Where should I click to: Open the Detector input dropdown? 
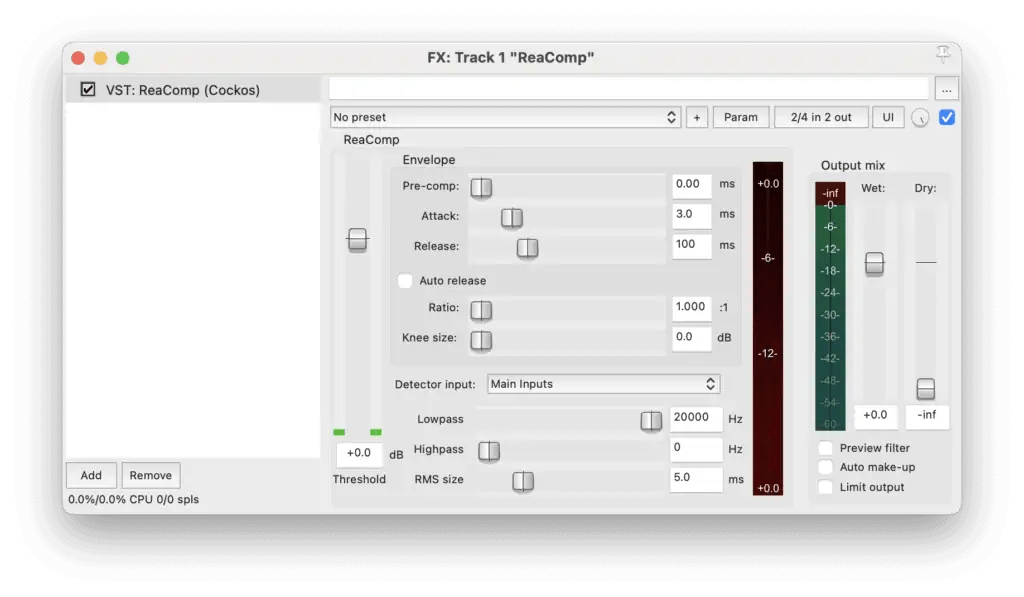(x=603, y=383)
